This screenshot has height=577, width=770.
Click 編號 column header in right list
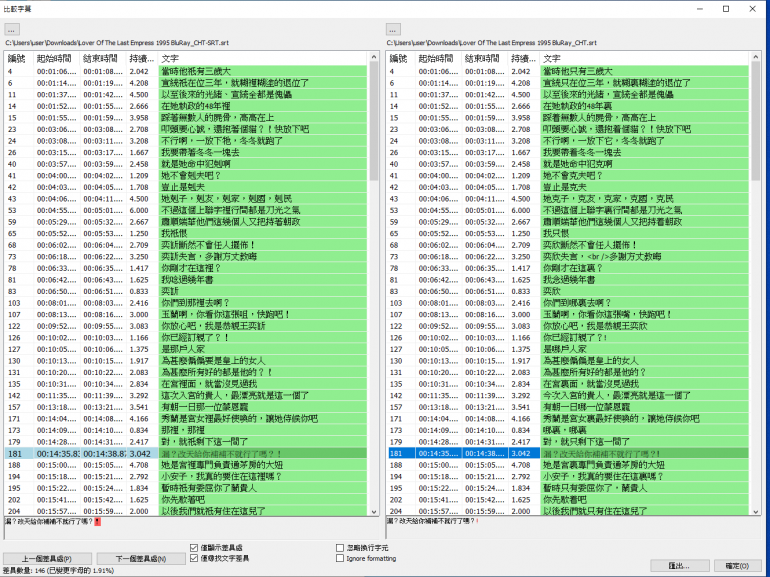(x=400, y=58)
